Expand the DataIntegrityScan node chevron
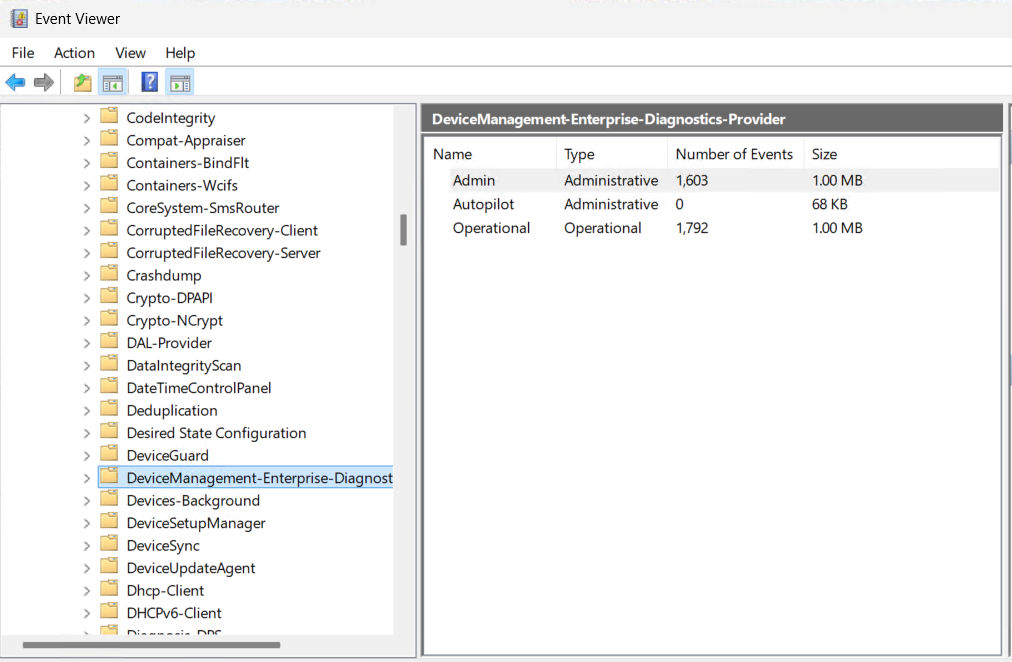Image resolution: width=1012 pixels, height=662 pixels. pyautogui.click(x=86, y=366)
